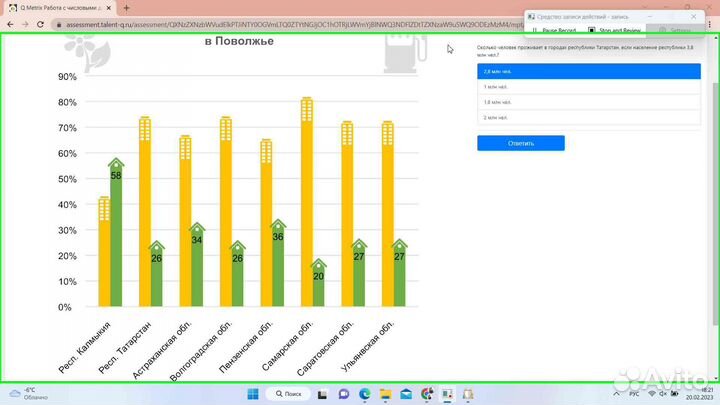Switch to the Q.Metrix browser tab
Screen dimensions: 720x405
(60, 7)
